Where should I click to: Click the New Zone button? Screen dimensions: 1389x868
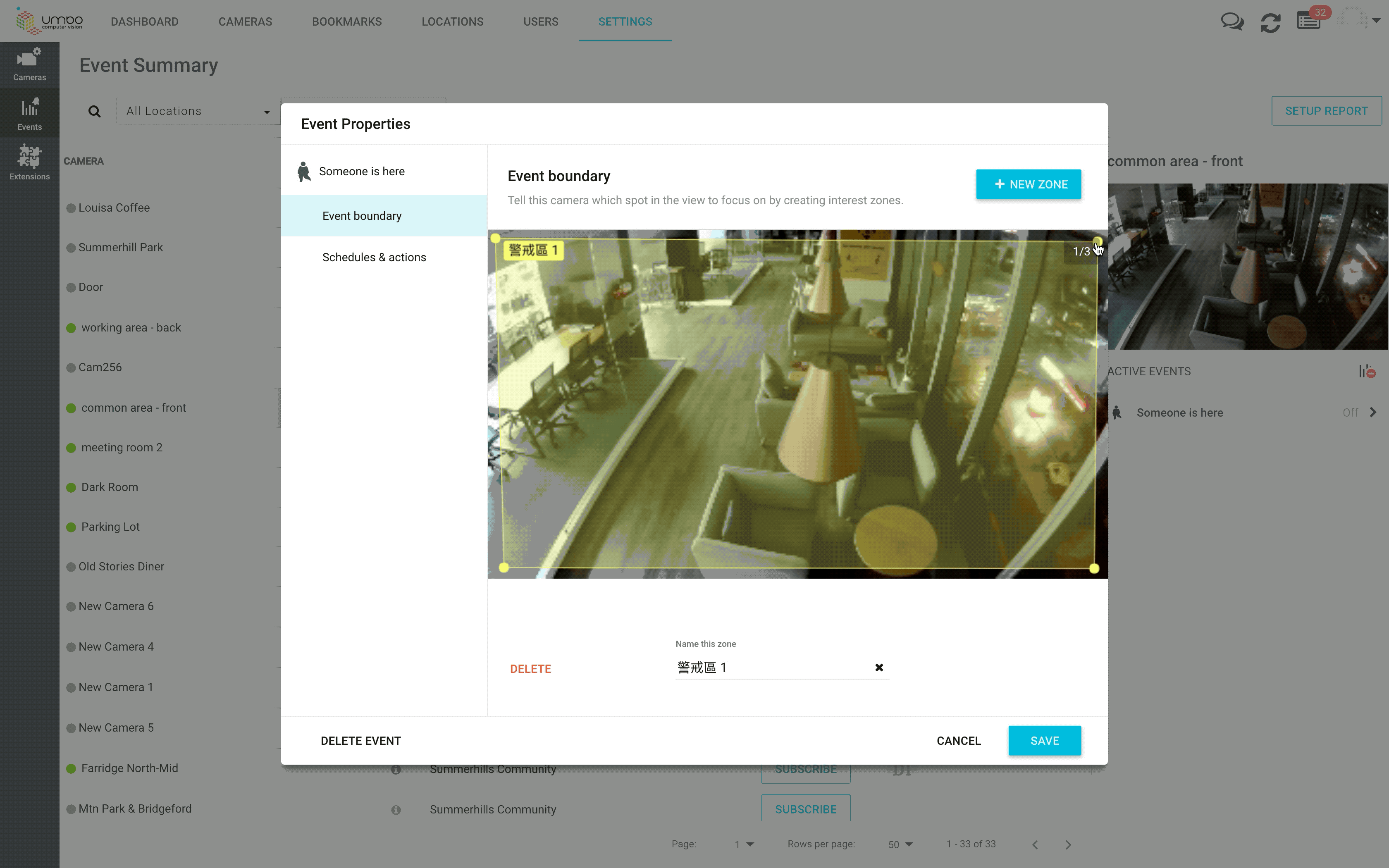click(1028, 184)
